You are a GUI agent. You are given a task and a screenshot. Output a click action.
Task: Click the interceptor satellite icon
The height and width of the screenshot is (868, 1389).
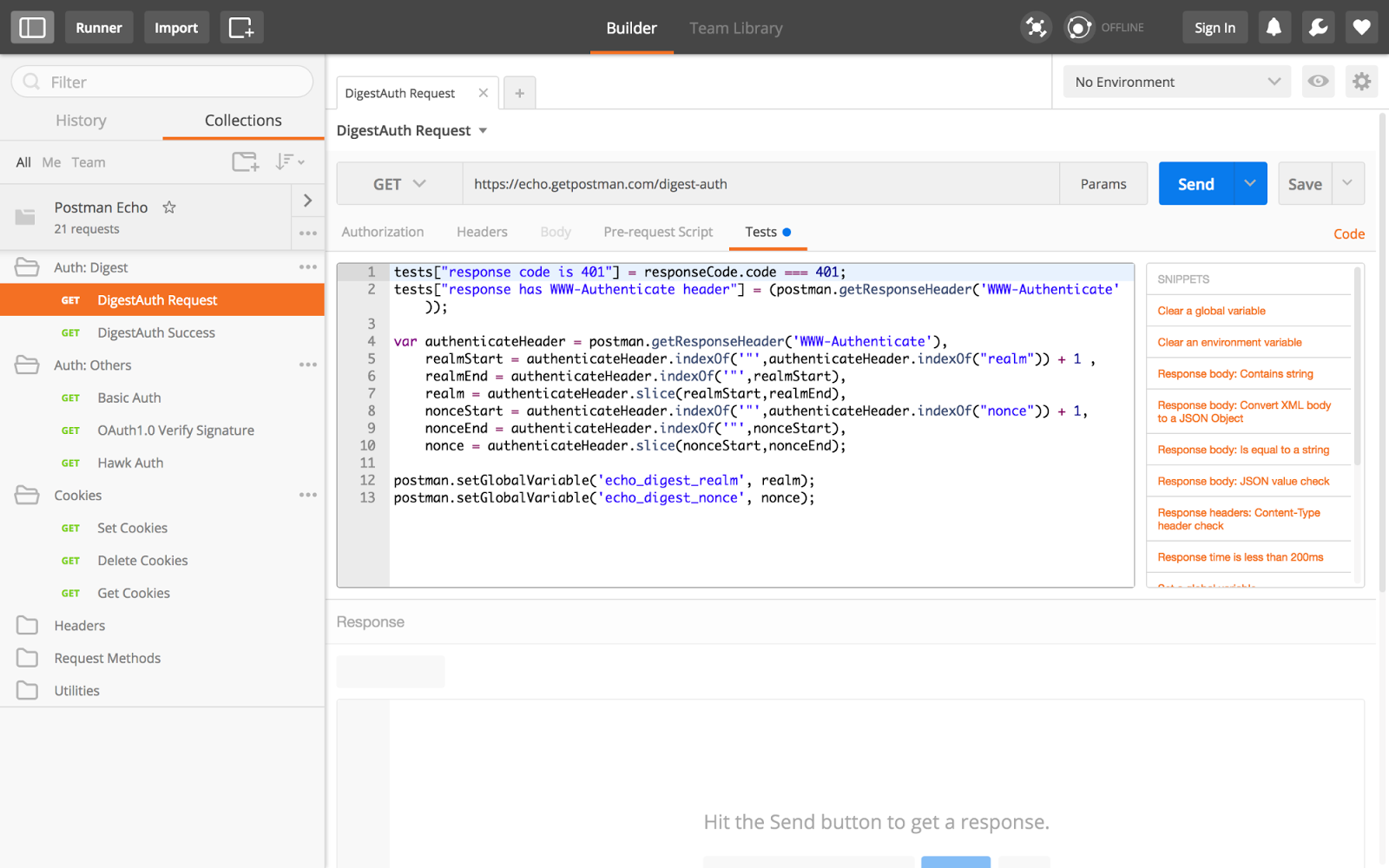coord(1036,28)
